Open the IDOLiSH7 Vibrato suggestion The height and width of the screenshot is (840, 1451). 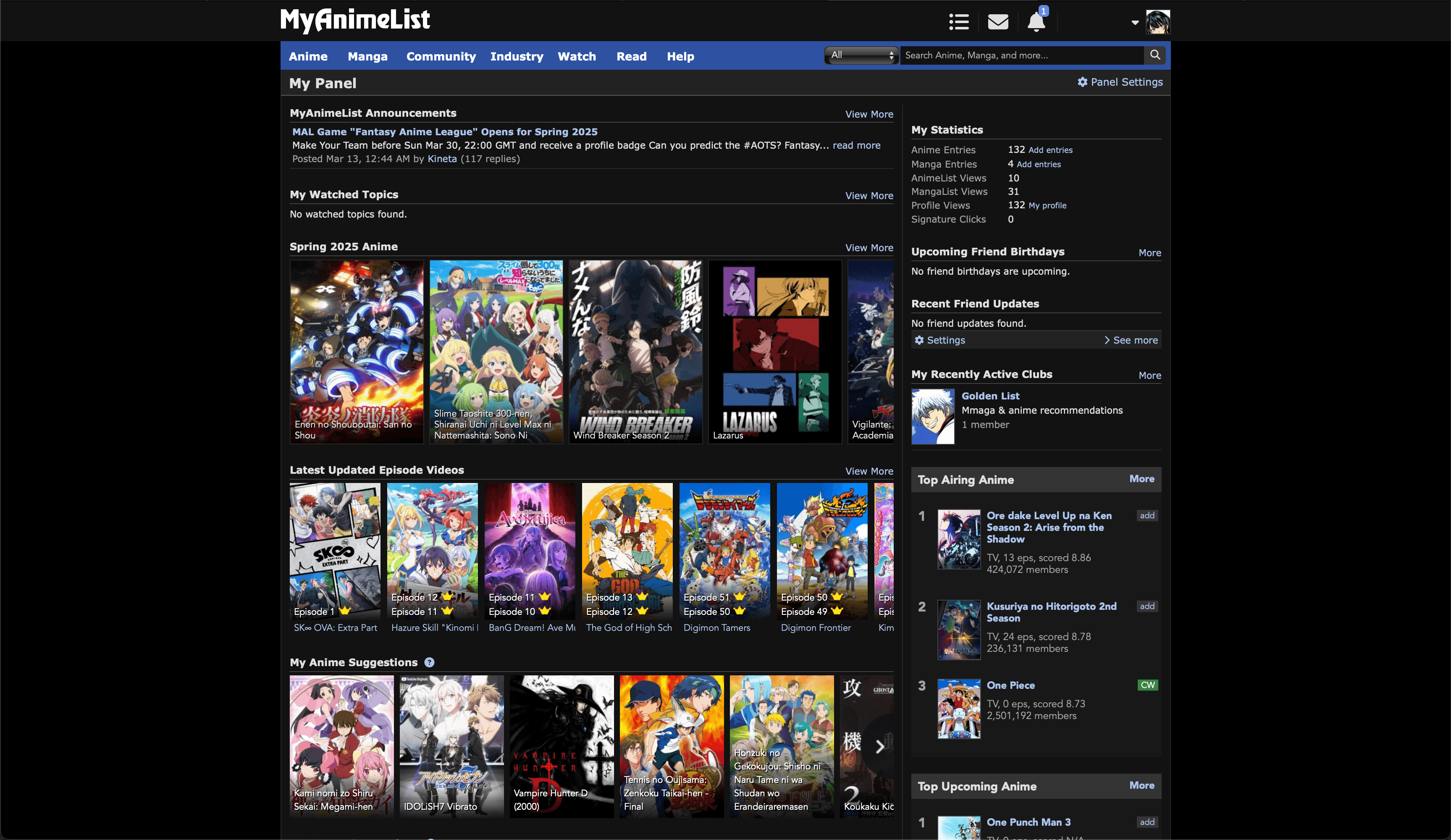pos(451,747)
